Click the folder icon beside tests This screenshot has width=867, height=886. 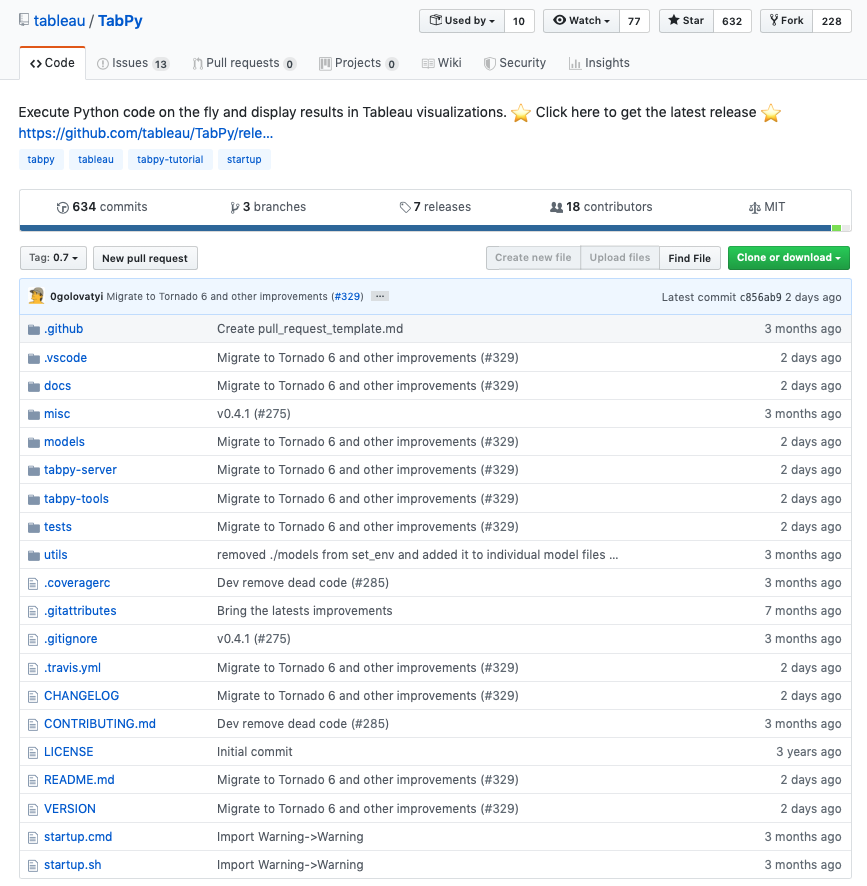point(34,527)
